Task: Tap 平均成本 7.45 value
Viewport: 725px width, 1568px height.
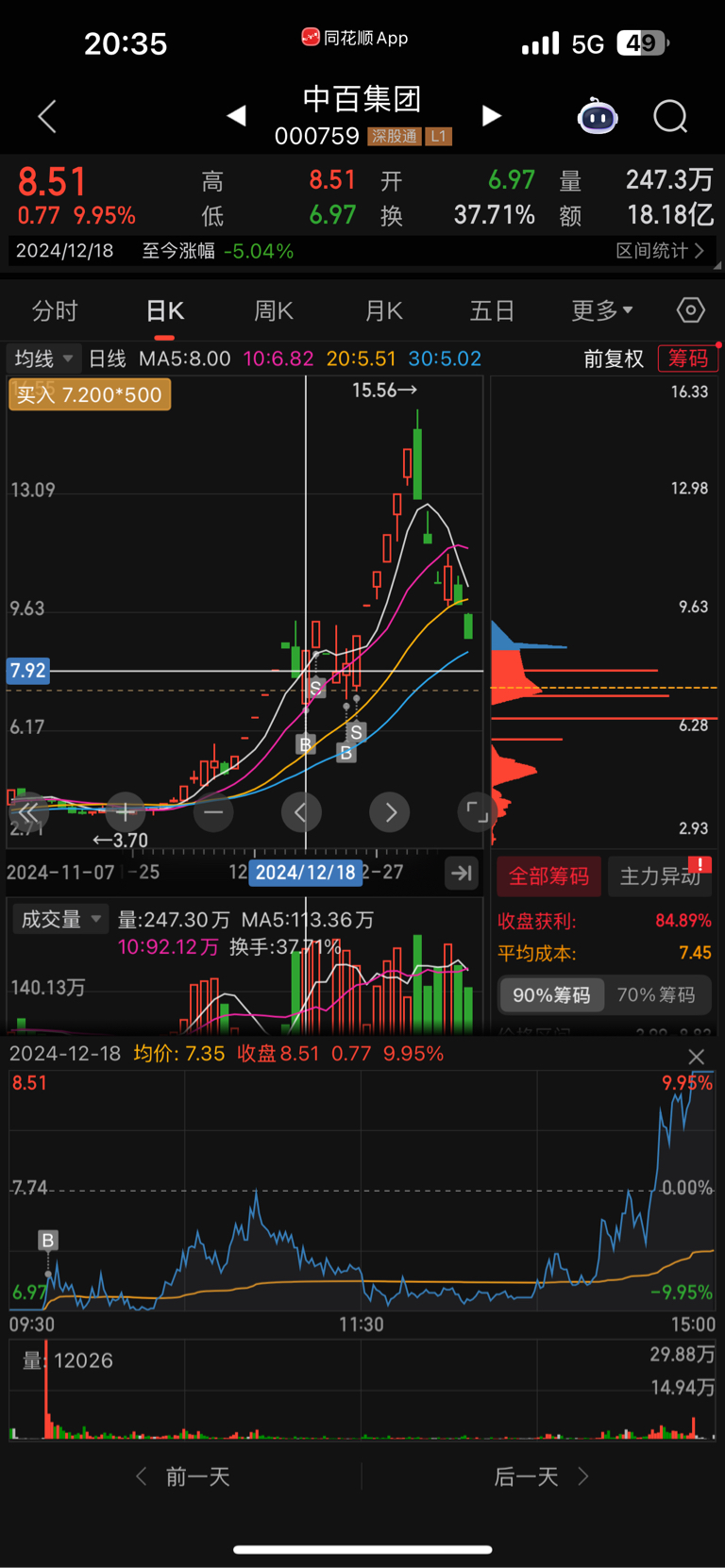Action: (696, 953)
